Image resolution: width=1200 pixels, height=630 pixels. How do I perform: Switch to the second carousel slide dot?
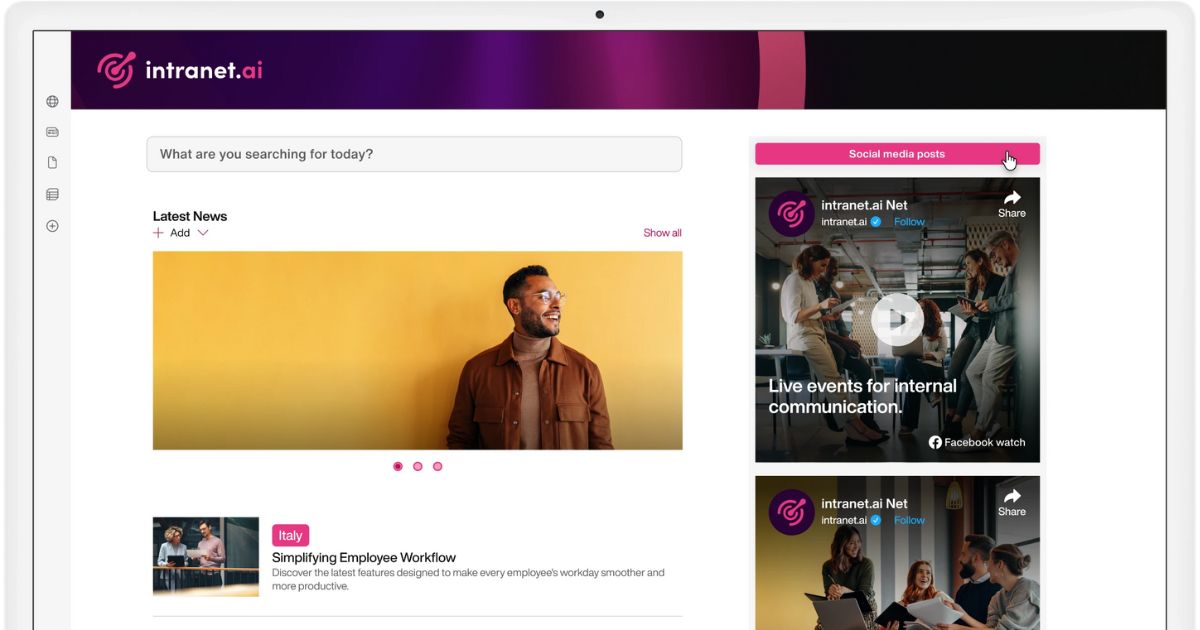[418, 466]
